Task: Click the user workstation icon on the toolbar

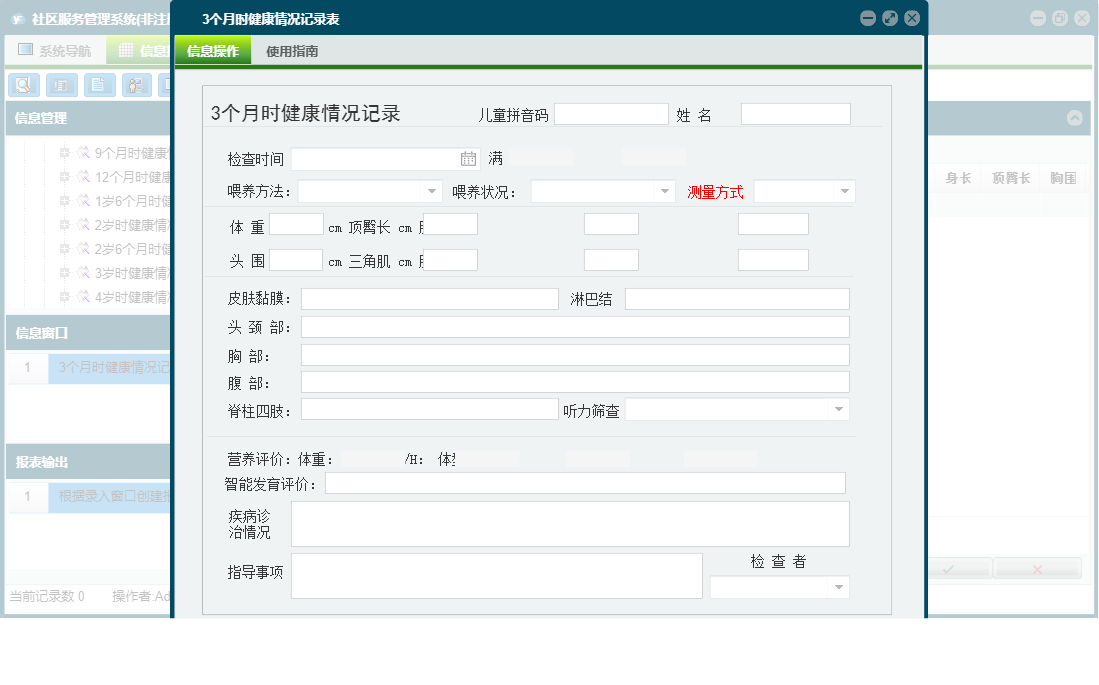Action: pos(134,85)
